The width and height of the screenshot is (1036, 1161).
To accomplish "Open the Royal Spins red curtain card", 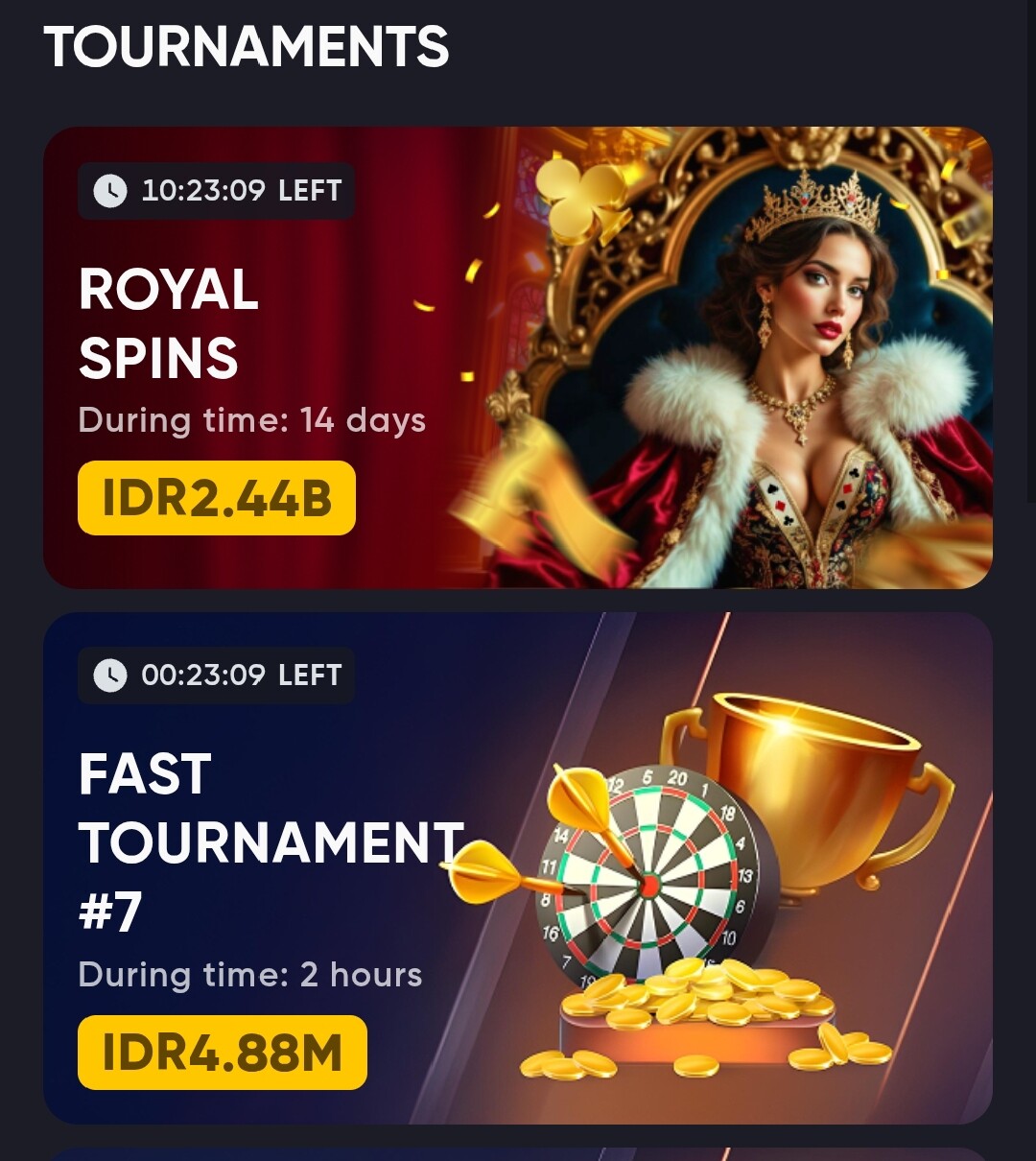I will click(518, 358).
